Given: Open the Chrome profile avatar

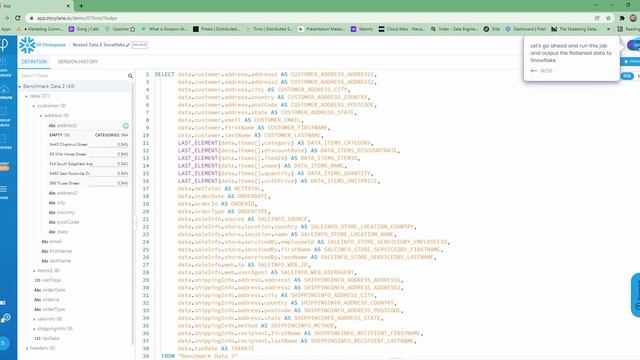Looking at the screenshot, I should [633, 18].
